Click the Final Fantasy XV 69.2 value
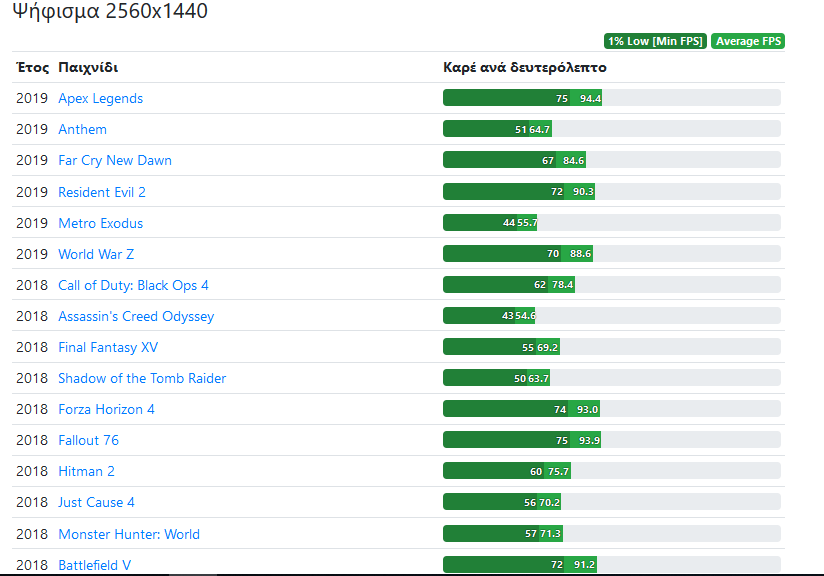The width and height of the screenshot is (824, 576). [x=548, y=347]
